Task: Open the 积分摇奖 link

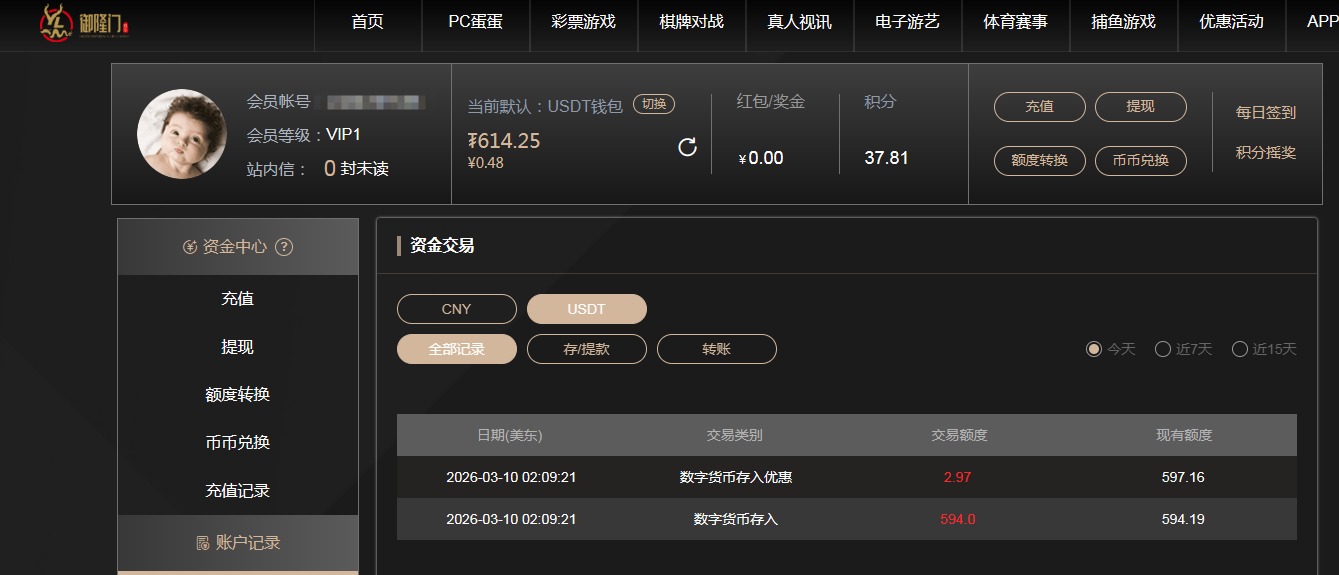Action: (1266, 153)
